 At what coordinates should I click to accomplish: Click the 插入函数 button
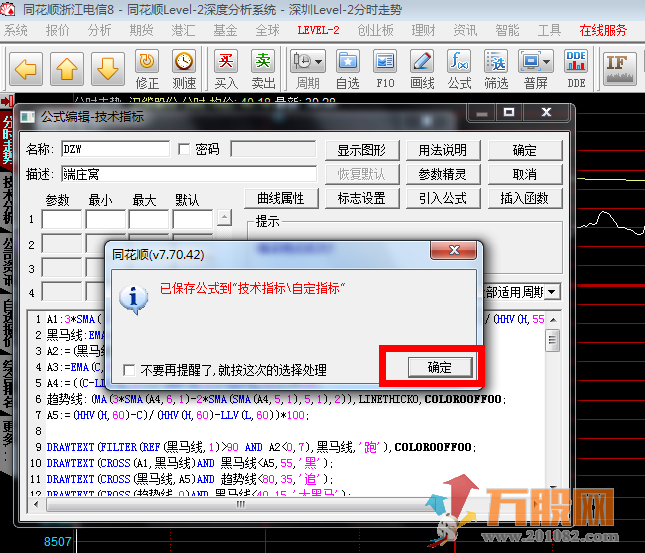coord(524,198)
